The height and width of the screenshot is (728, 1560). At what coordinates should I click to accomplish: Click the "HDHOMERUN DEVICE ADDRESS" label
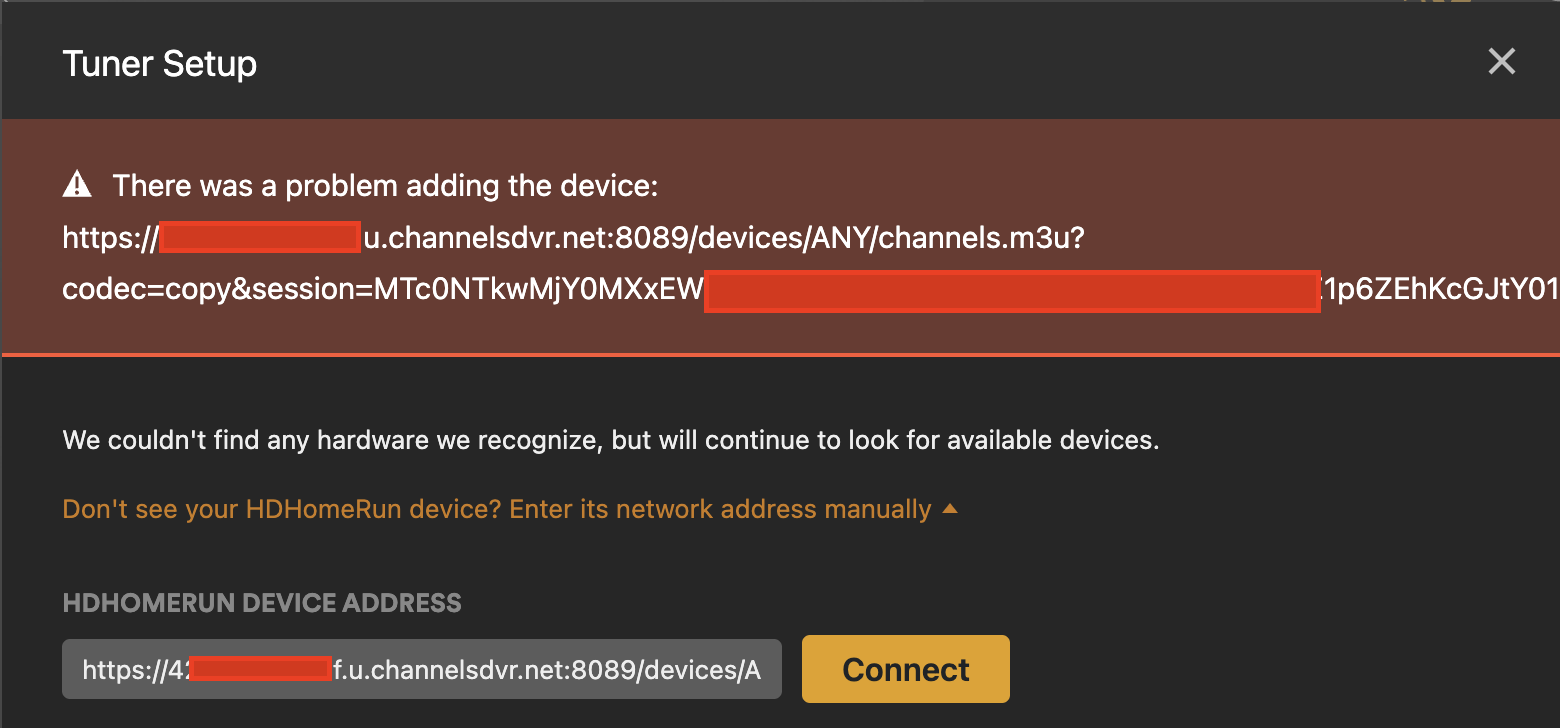coord(262,603)
